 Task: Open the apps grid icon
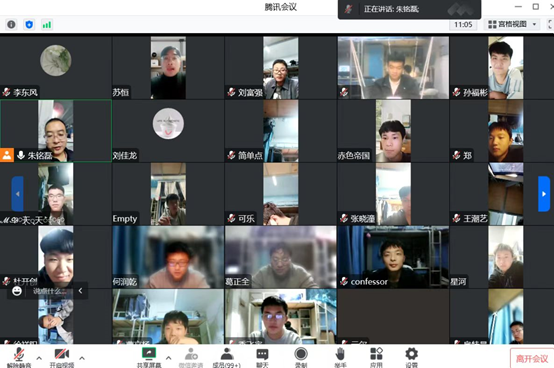tap(376, 357)
